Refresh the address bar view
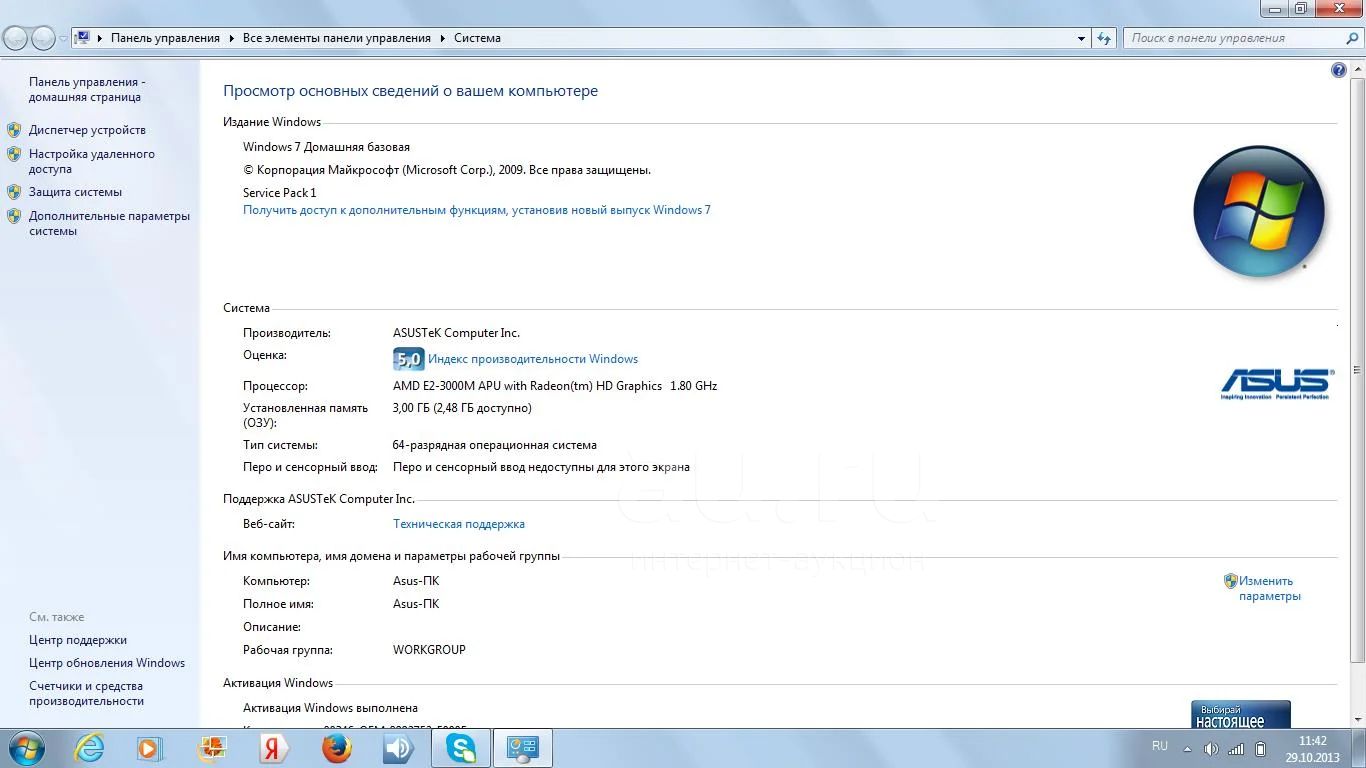This screenshot has width=1366, height=768. coord(1104,38)
